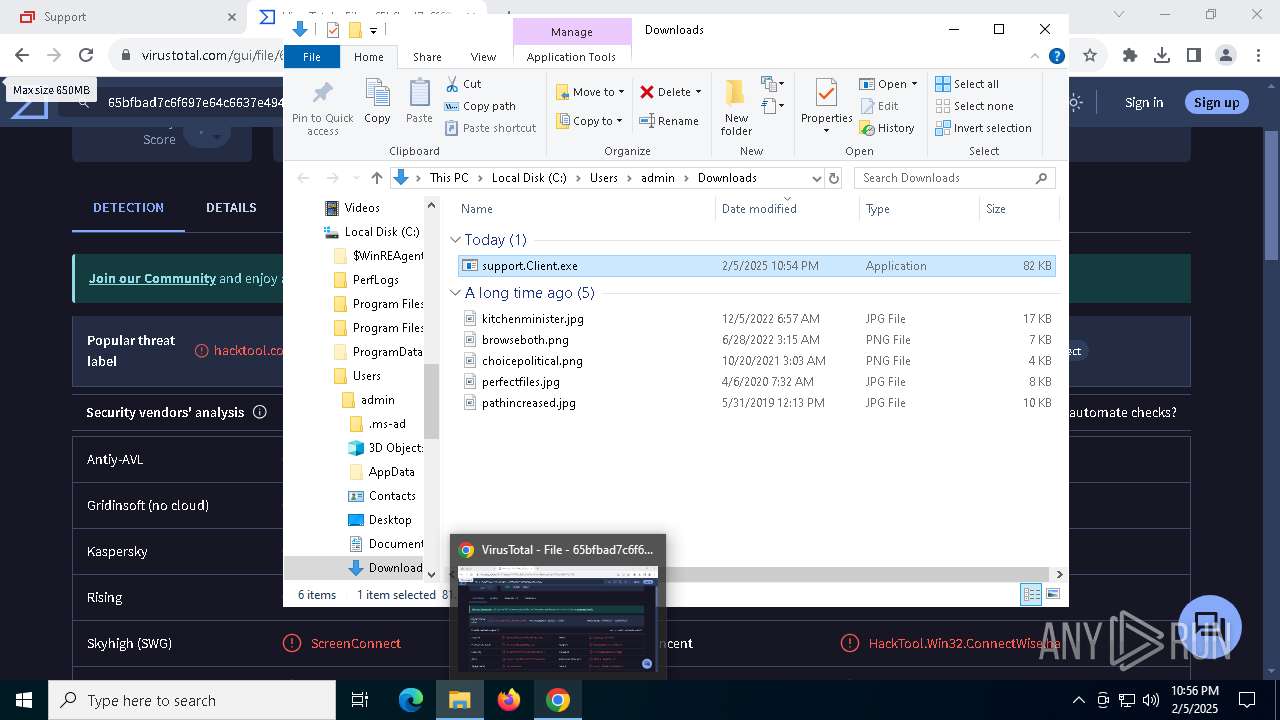Refresh the Downloads folder view
The image size is (1280, 720).
(834, 178)
